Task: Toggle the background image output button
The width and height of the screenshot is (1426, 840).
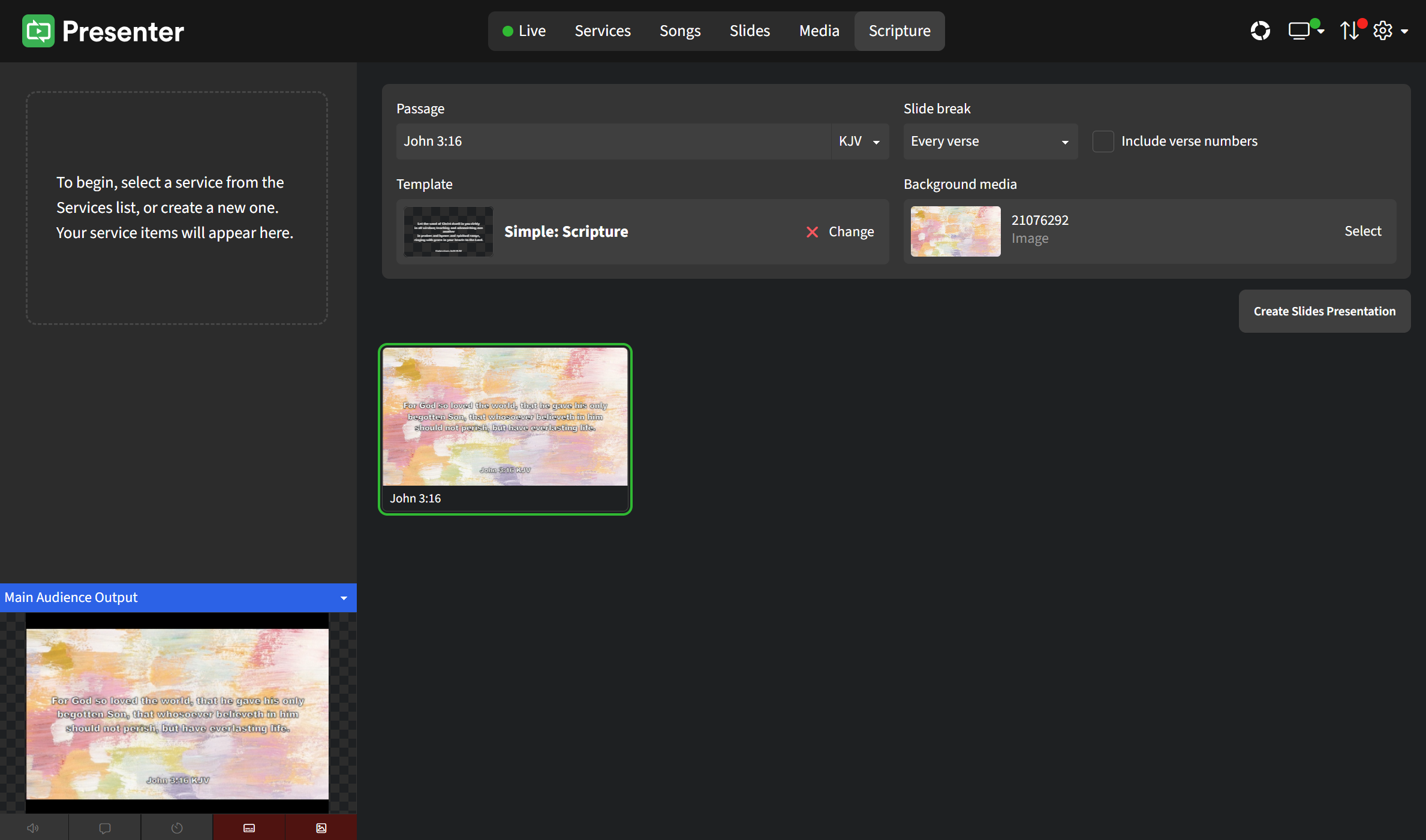Action: [321, 828]
